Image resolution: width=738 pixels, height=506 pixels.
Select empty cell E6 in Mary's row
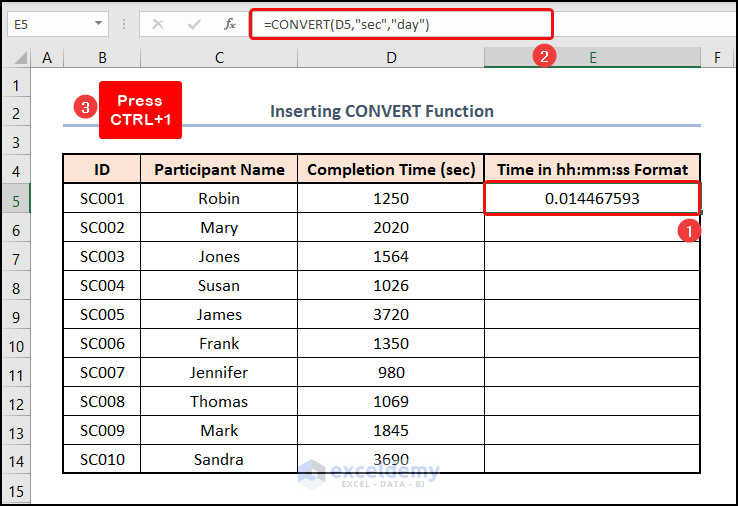593,227
